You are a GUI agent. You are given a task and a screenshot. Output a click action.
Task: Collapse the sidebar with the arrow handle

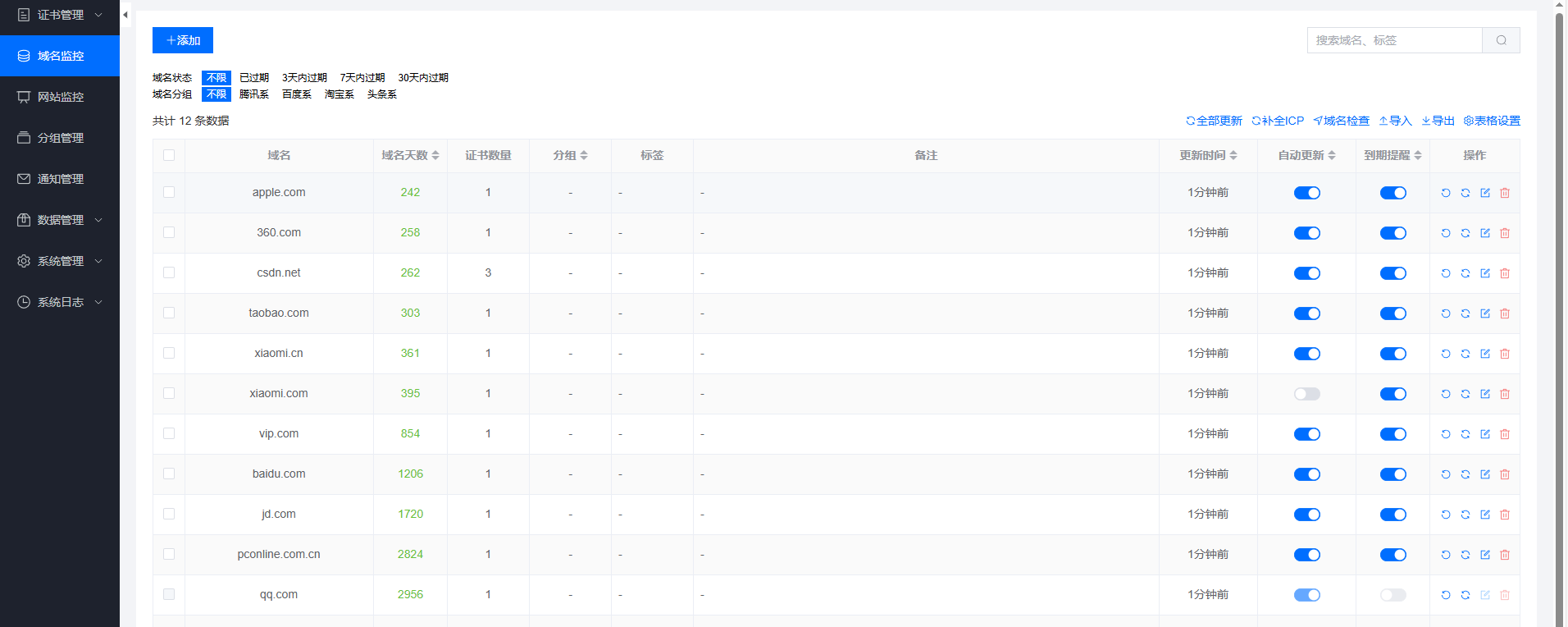125,15
